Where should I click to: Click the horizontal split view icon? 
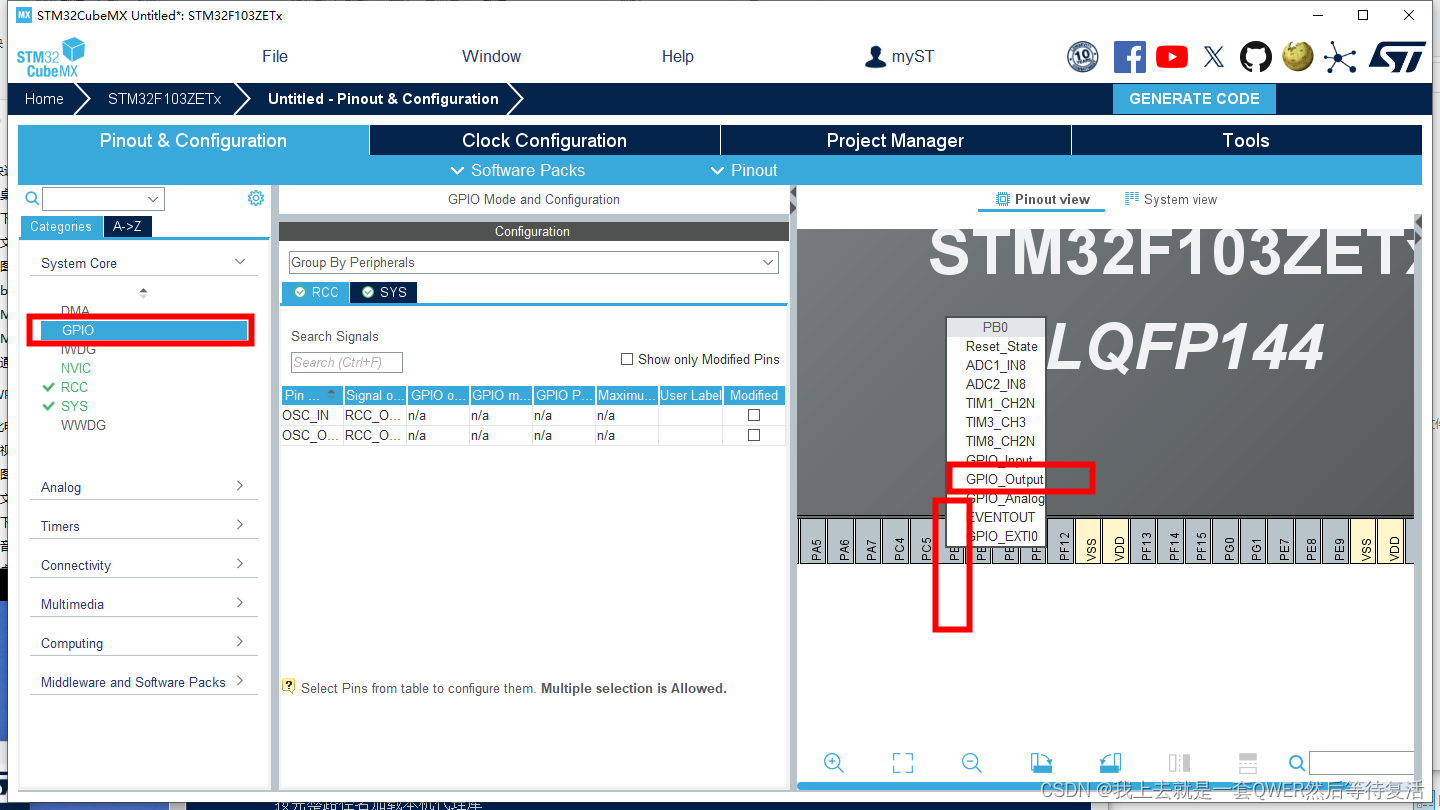point(1247,763)
